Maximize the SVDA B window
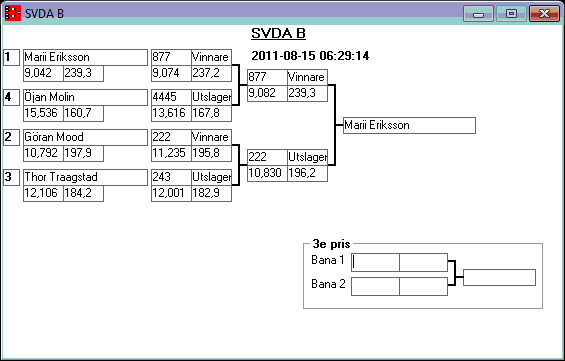This screenshot has width=565, height=361. click(x=511, y=14)
